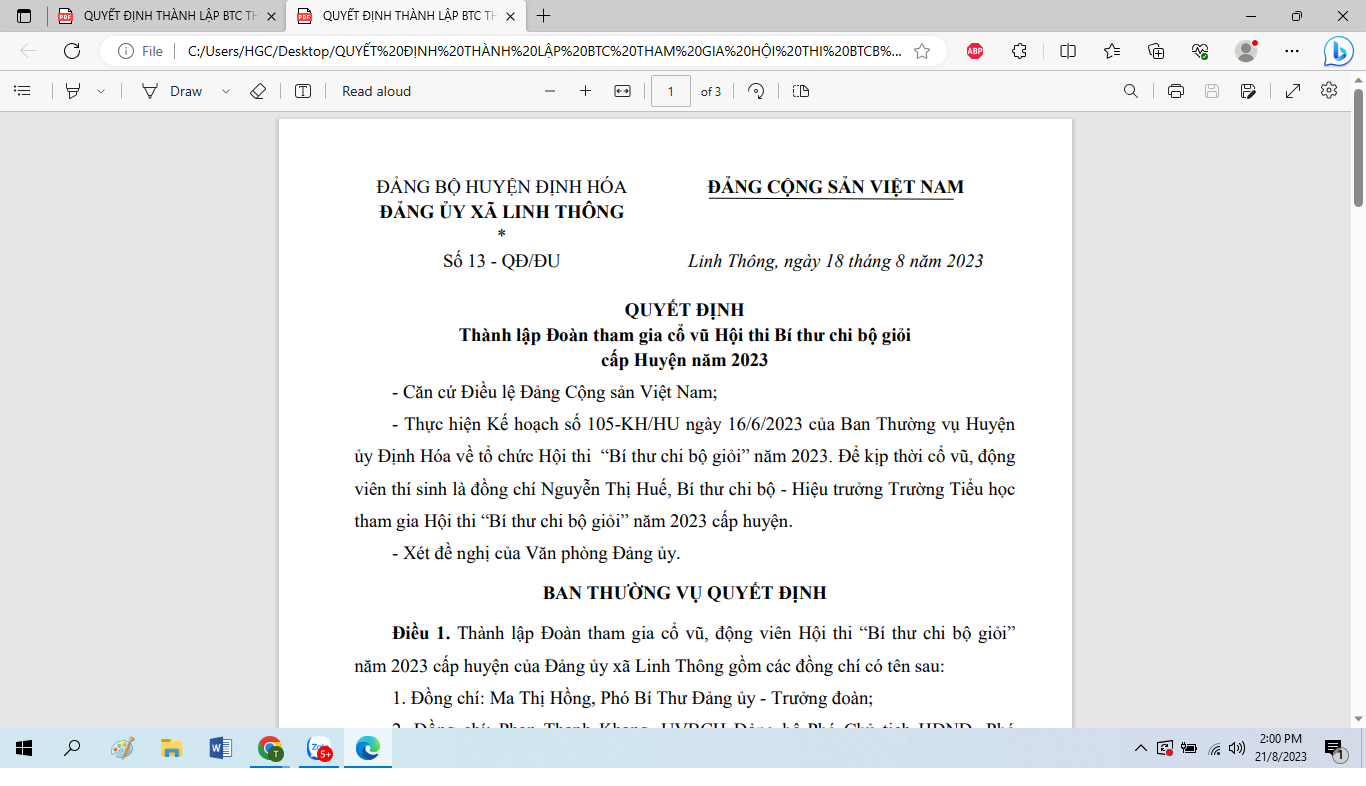Open File Explorer from the taskbar
The height and width of the screenshot is (786, 1366).
click(171, 748)
